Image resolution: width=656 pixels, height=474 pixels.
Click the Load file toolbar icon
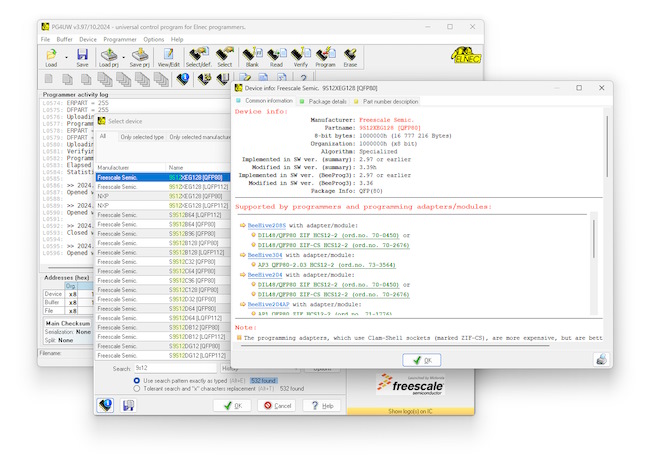[51, 57]
